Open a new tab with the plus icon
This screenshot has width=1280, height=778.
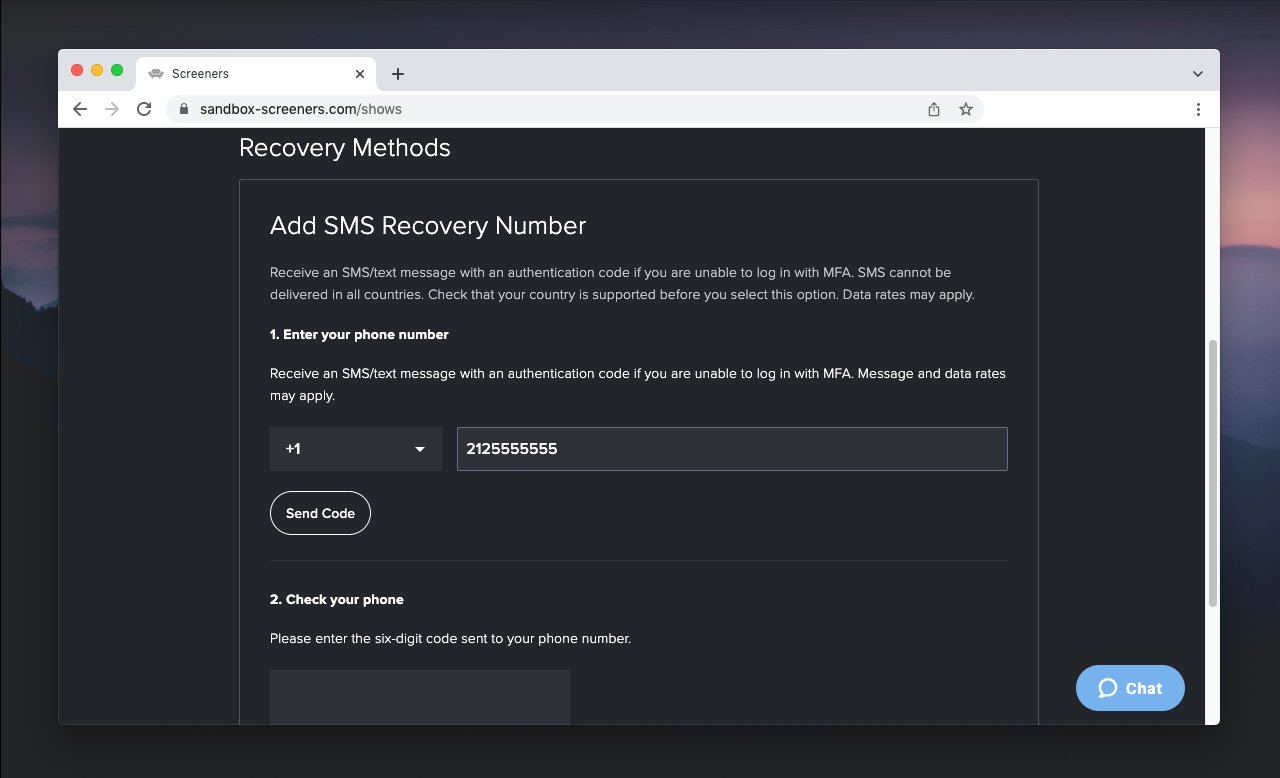398,74
